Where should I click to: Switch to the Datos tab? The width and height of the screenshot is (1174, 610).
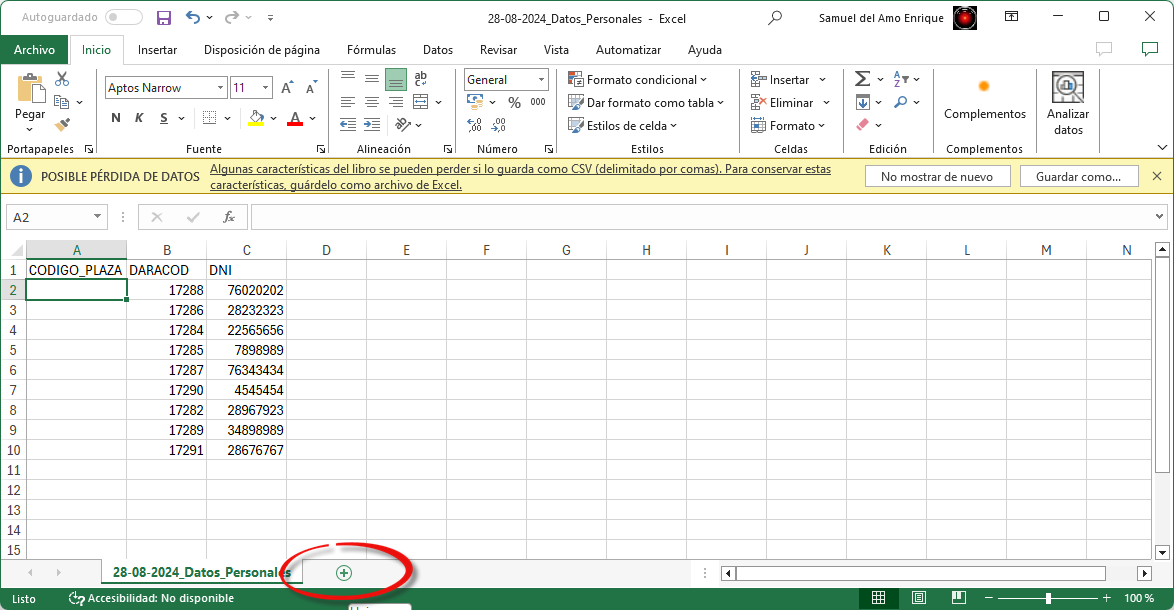(437, 49)
